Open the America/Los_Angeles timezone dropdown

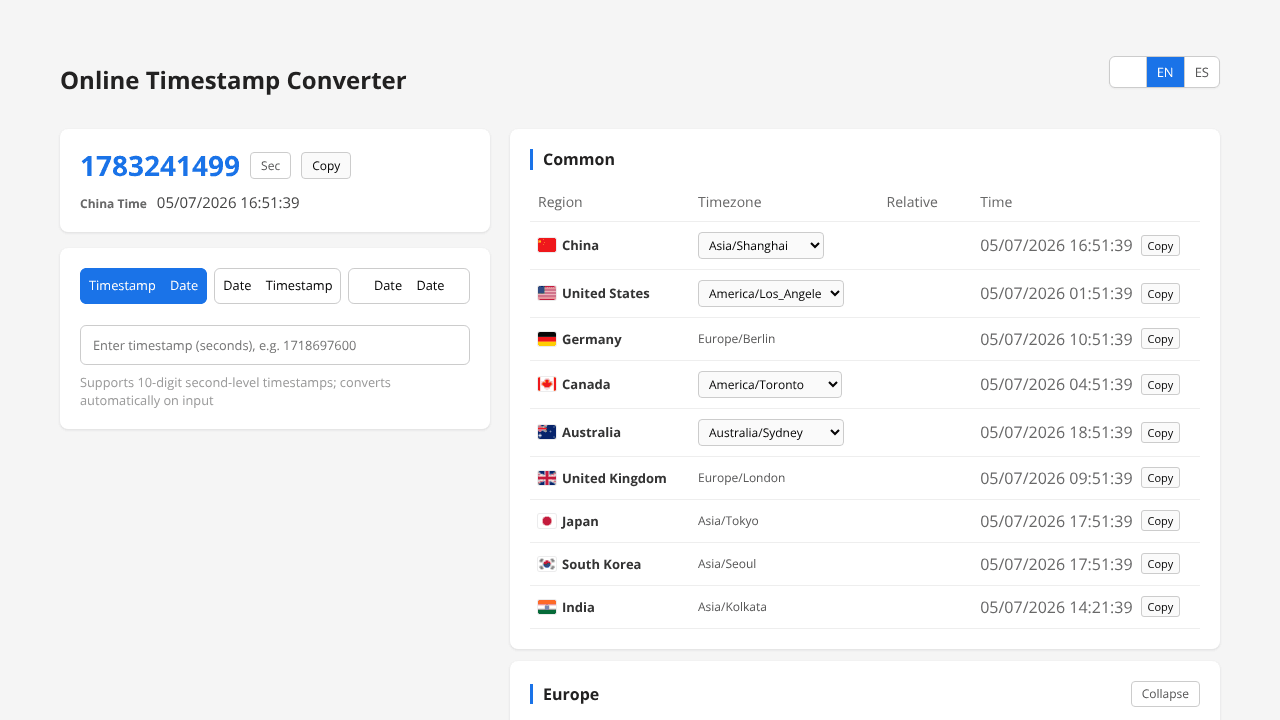tap(771, 293)
